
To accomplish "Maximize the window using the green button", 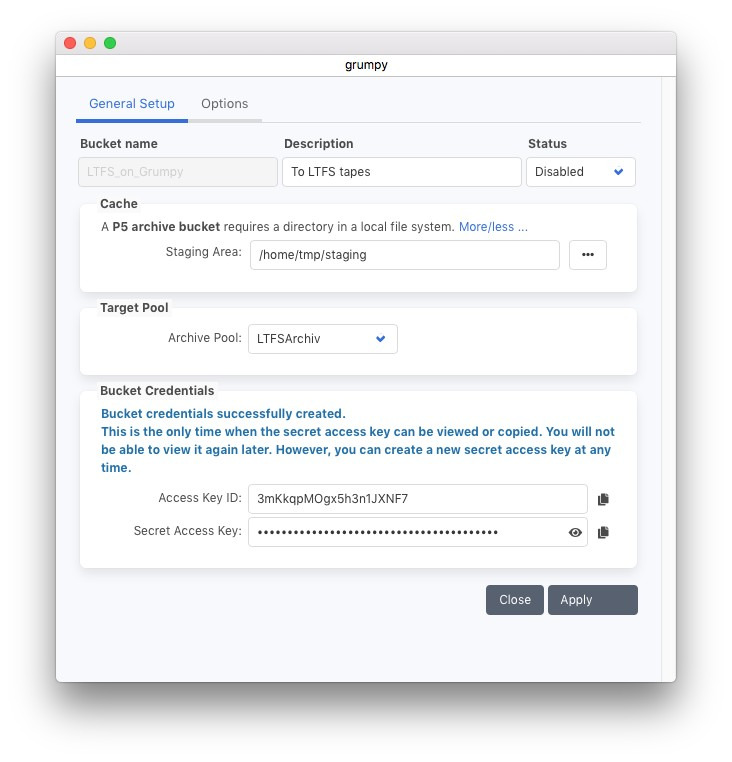I will (110, 43).
